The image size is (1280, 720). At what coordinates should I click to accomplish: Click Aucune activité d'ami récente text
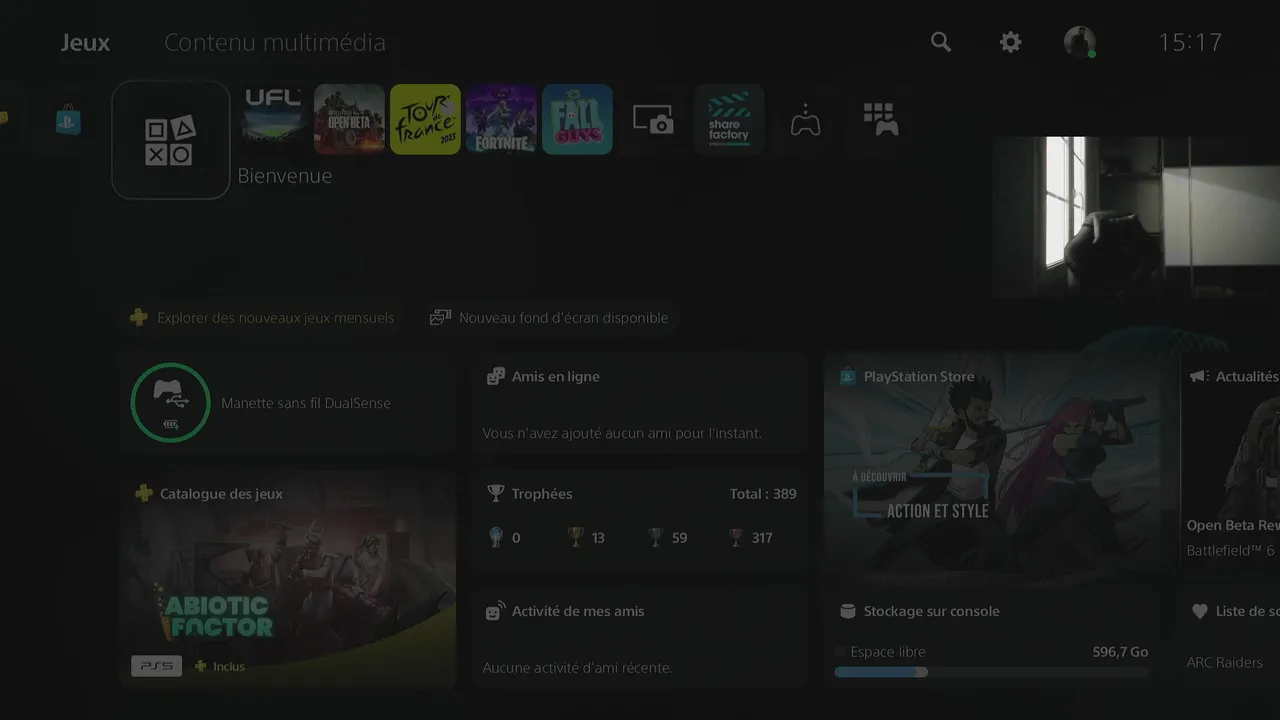[x=578, y=667]
